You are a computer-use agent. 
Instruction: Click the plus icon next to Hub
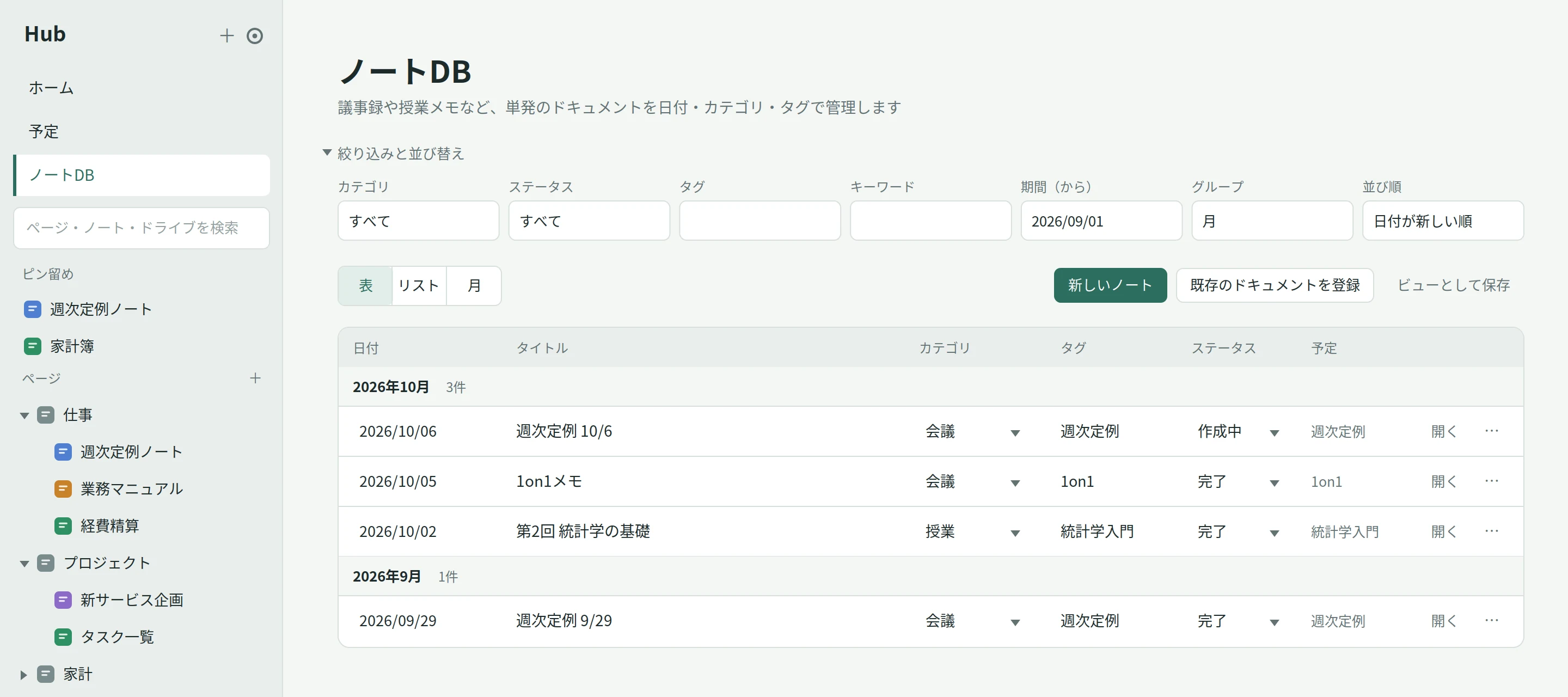click(x=226, y=35)
